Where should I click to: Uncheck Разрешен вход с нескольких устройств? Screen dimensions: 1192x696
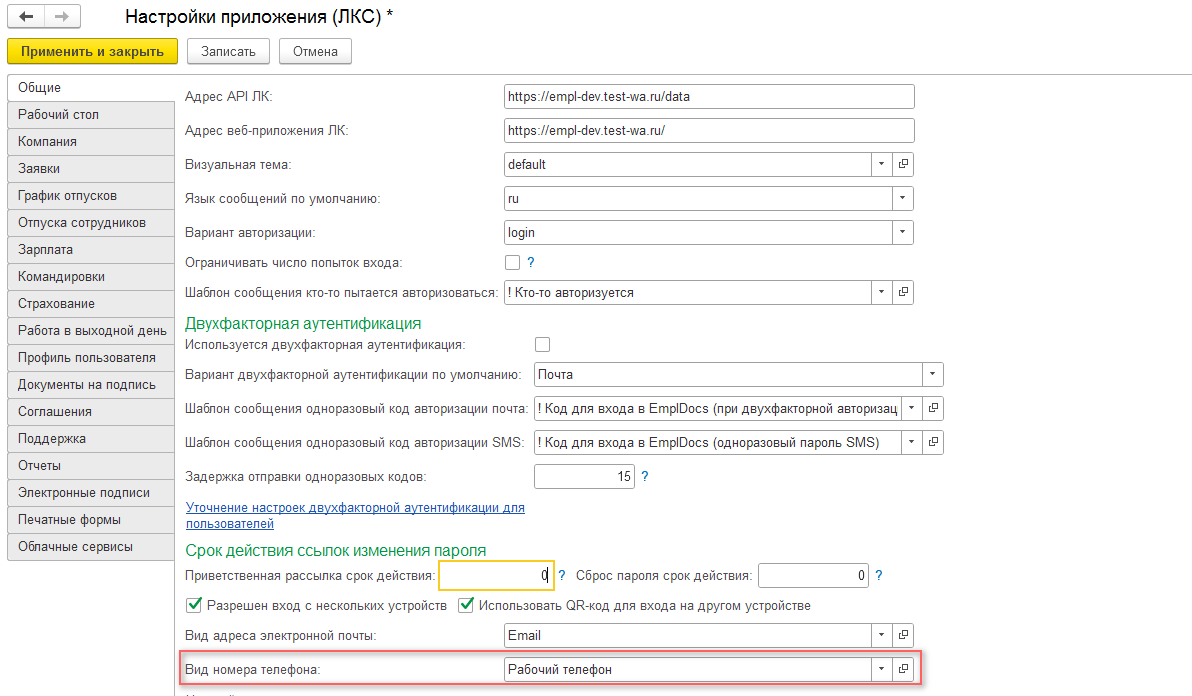pyautogui.click(x=194, y=605)
